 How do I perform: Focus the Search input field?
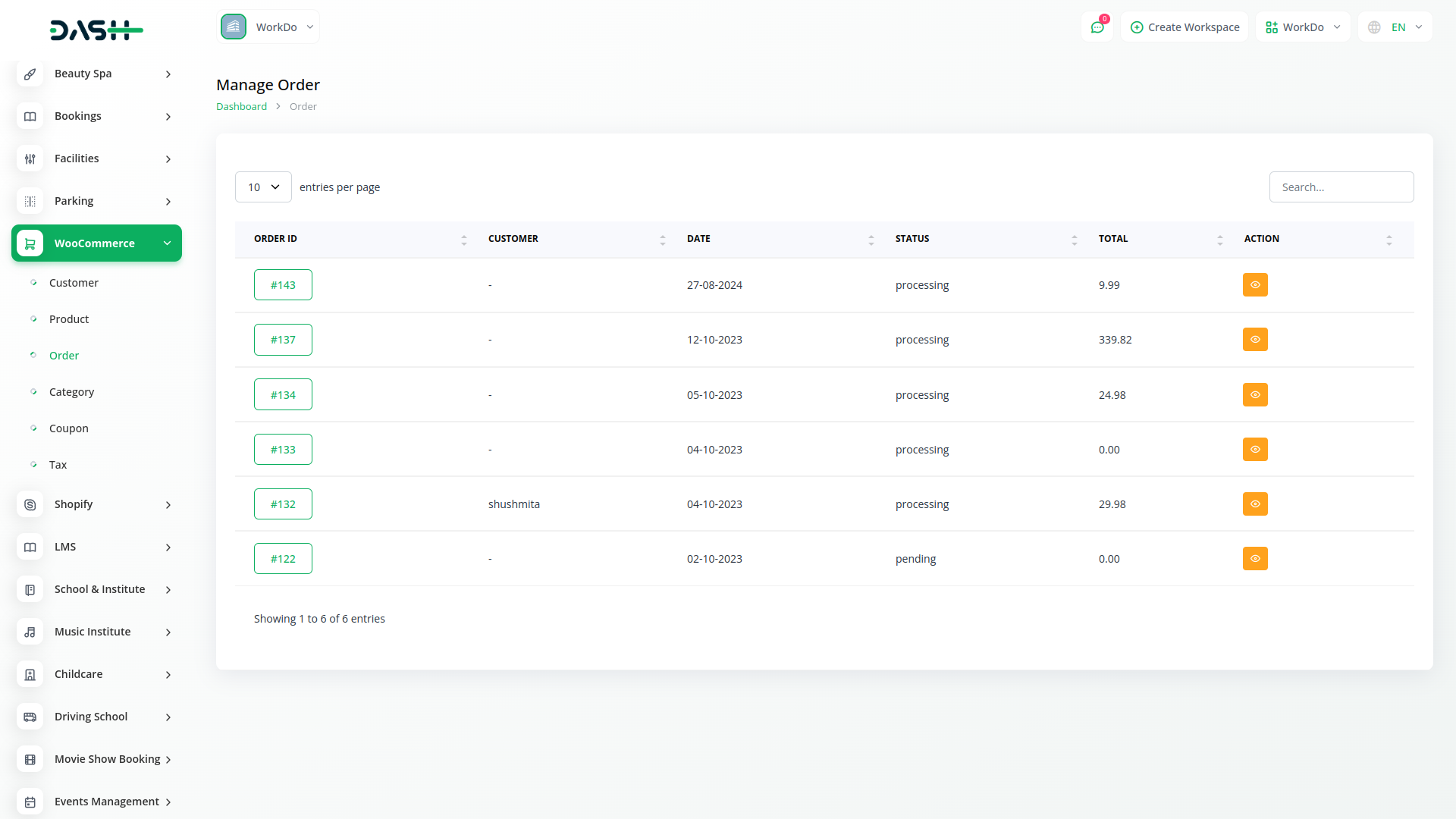(1341, 187)
